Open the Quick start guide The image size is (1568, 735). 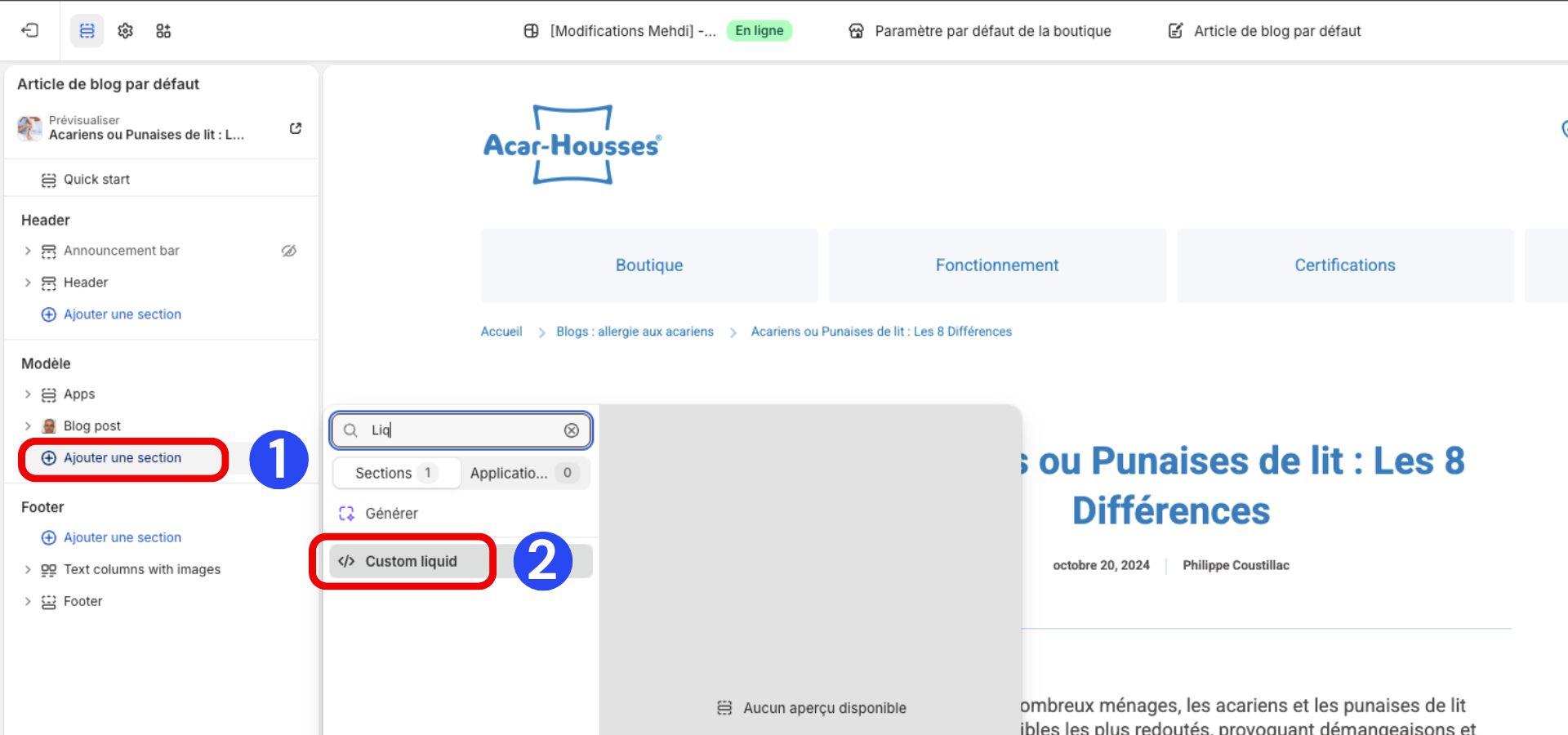(96, 179)
